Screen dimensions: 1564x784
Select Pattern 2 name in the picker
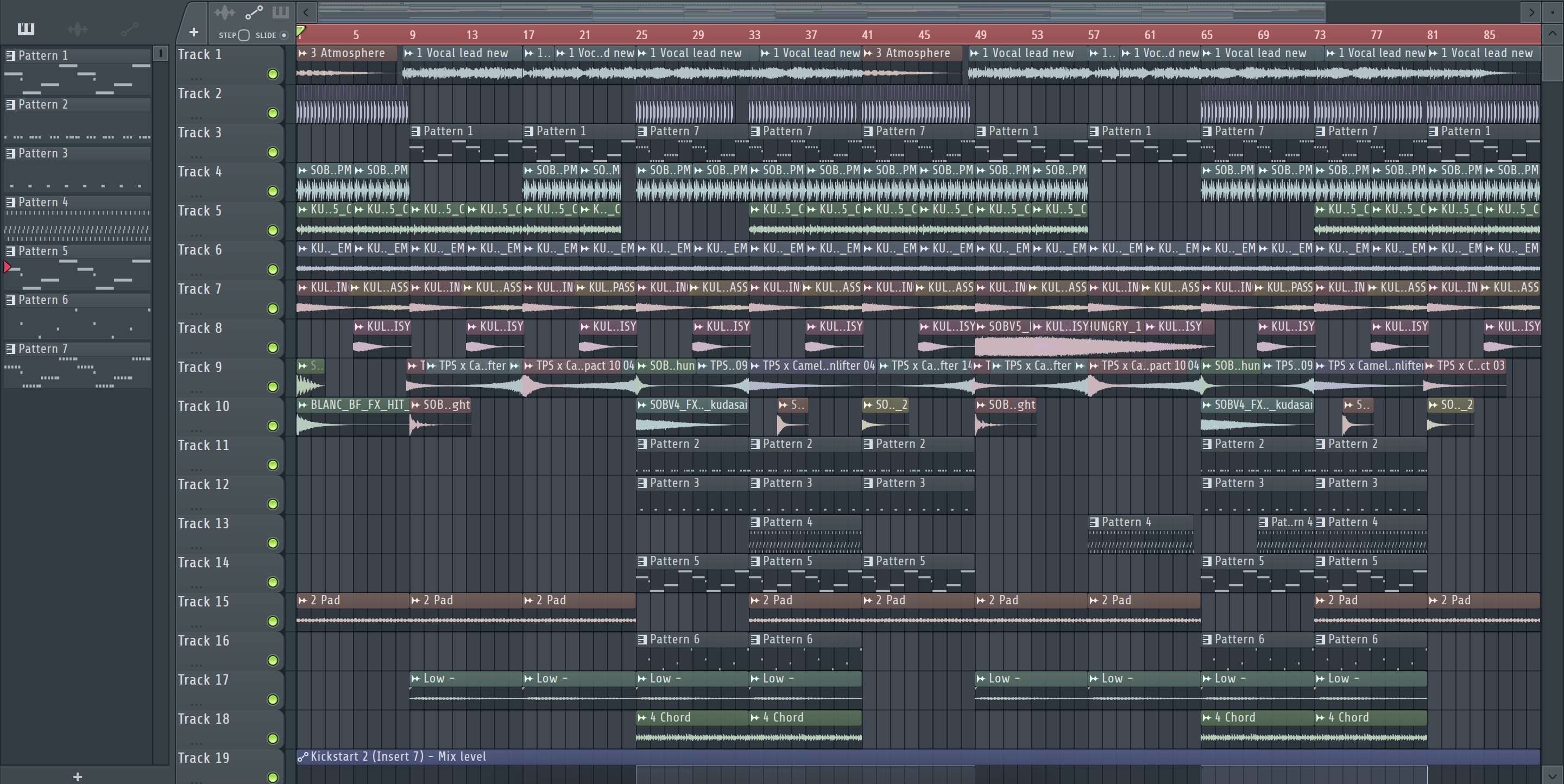[x=43, y=104]
